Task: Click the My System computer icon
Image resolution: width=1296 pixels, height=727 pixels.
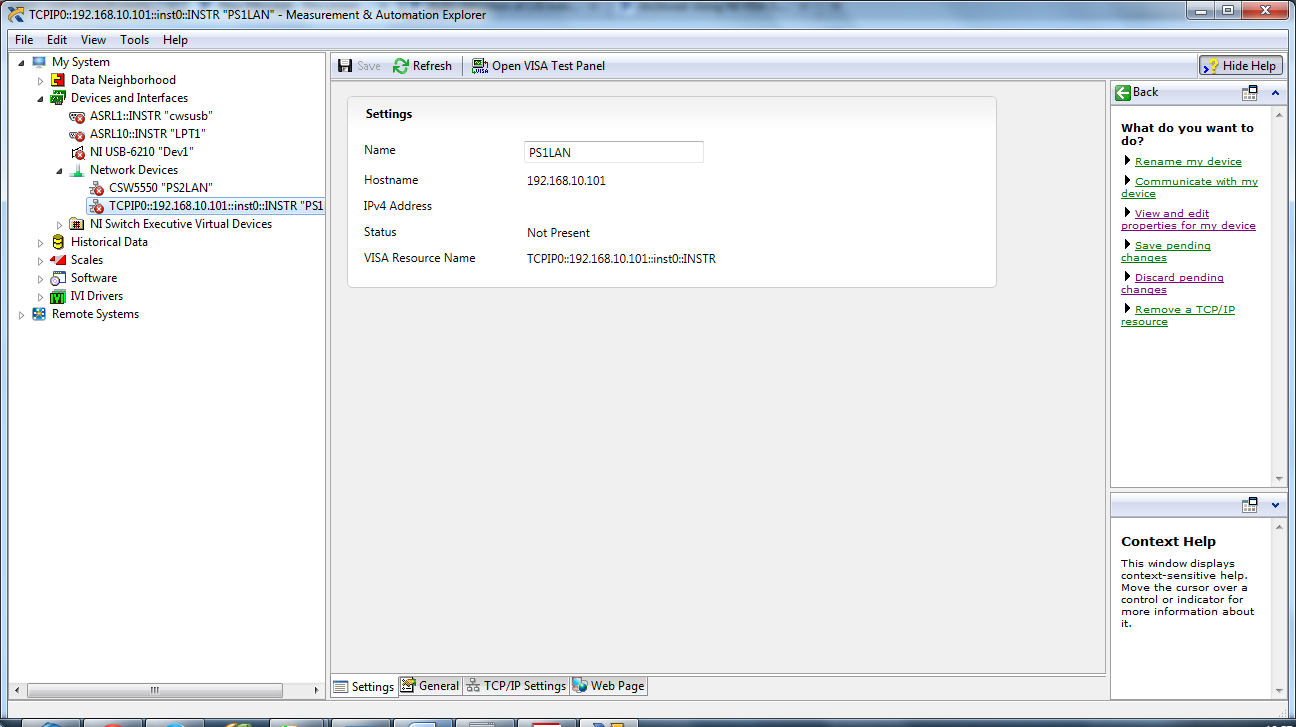Action: click(x=39, y=62)
